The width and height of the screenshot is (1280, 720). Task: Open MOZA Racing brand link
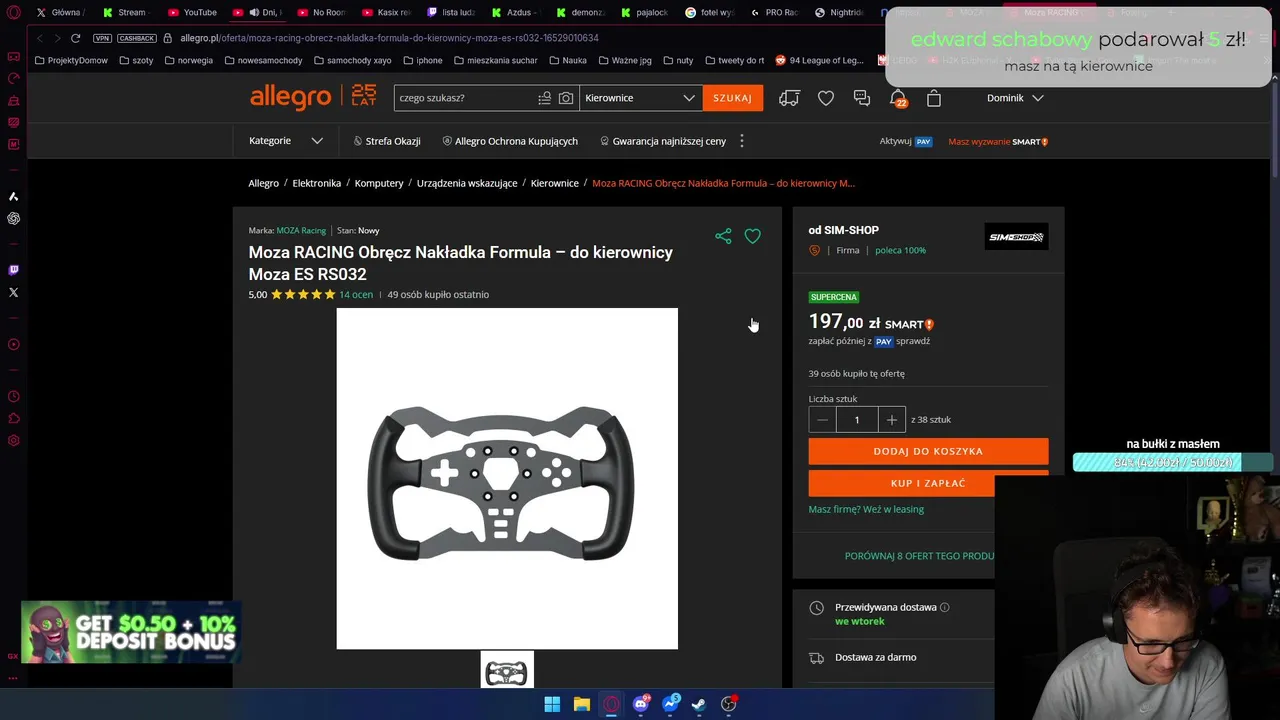click(301, 231)
